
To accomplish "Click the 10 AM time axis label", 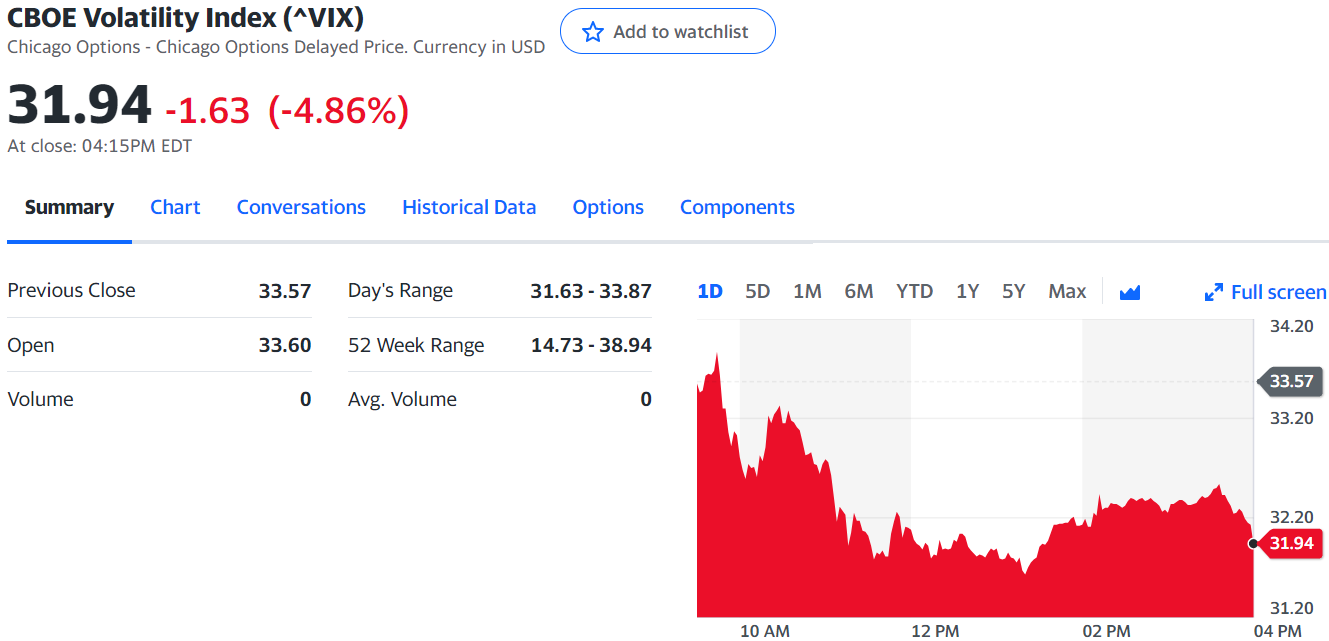I will (x=765, y=630).
